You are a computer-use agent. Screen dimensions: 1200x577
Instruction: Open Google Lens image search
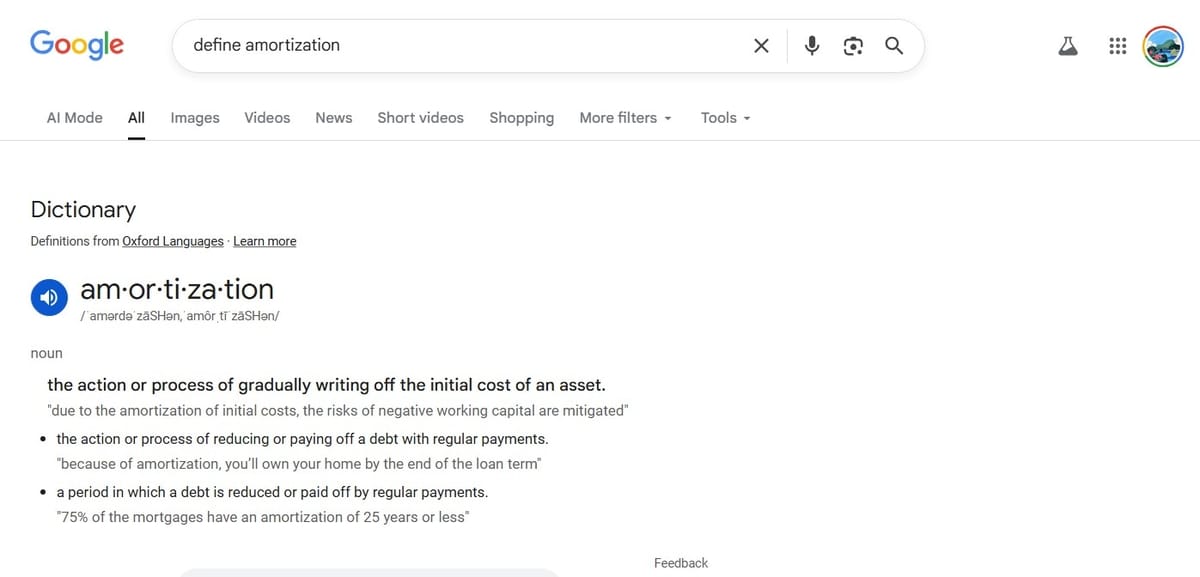pyautogui.click(x=853, y=45)
